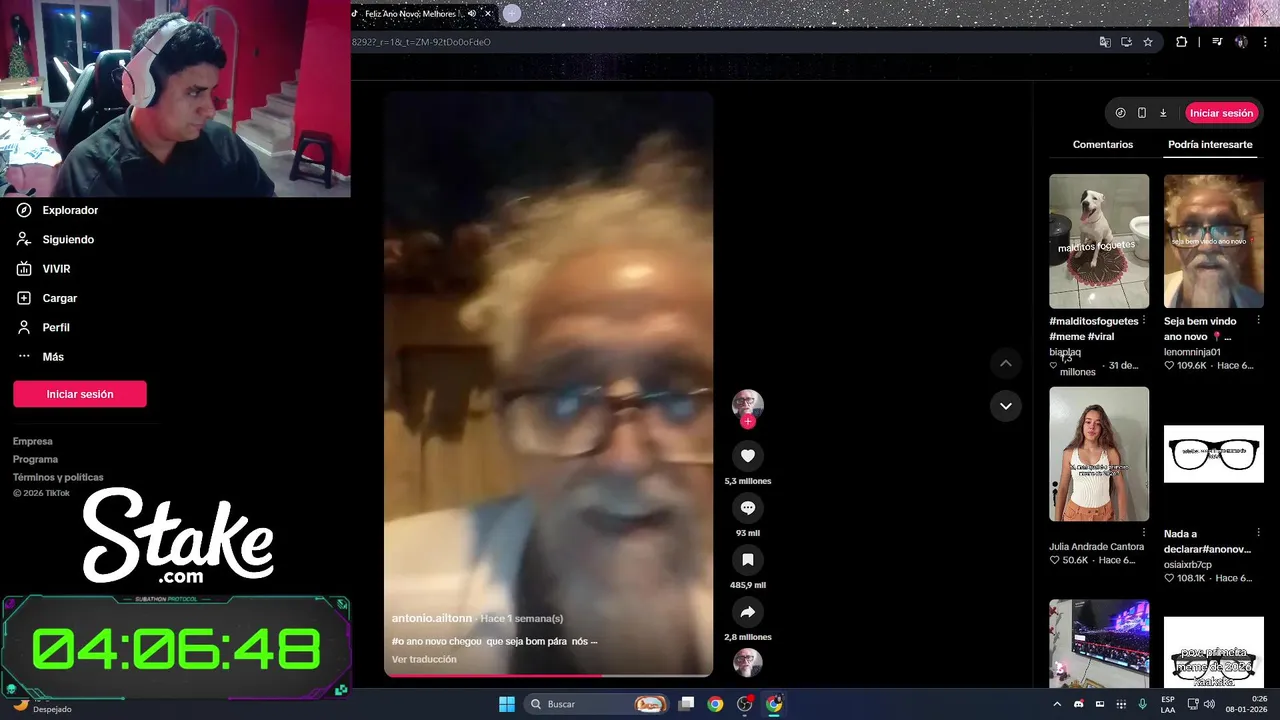Open the Explorador page in sidebar

58,210
